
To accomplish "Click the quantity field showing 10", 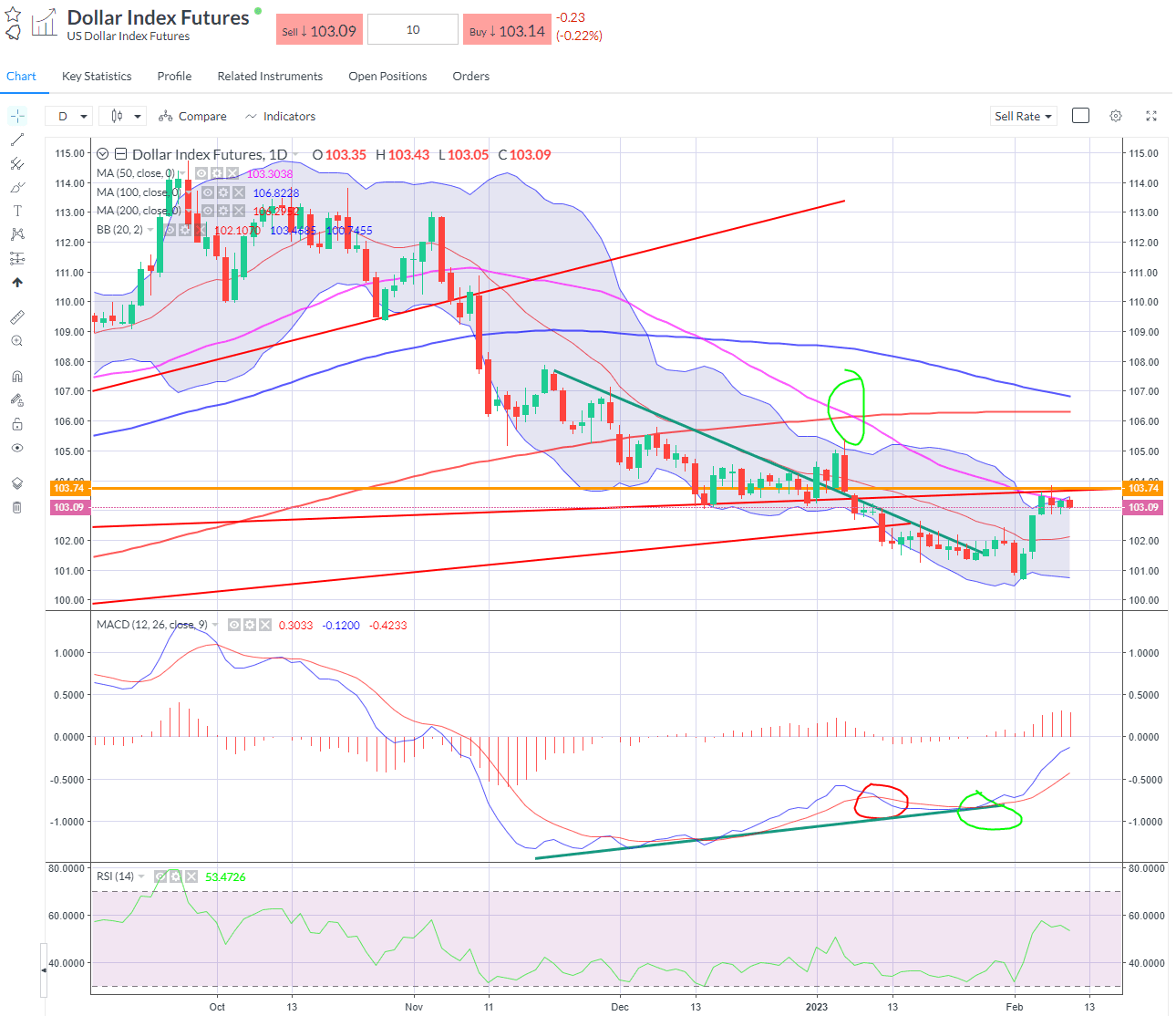I will coord(413,29).
